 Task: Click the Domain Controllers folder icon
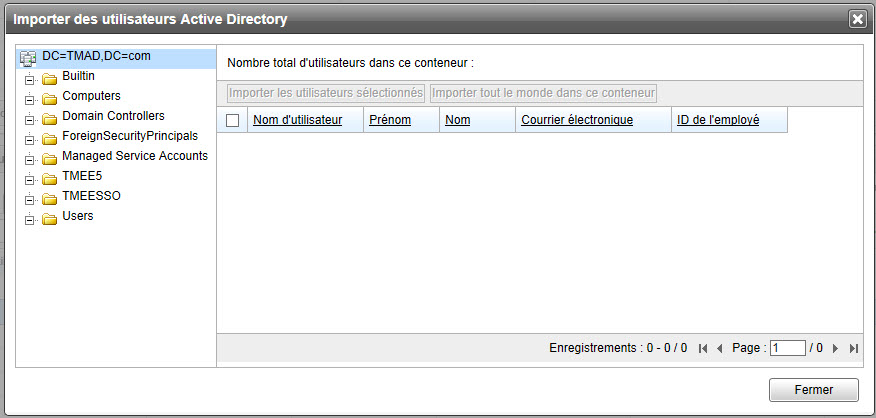(x=49, y=118)
